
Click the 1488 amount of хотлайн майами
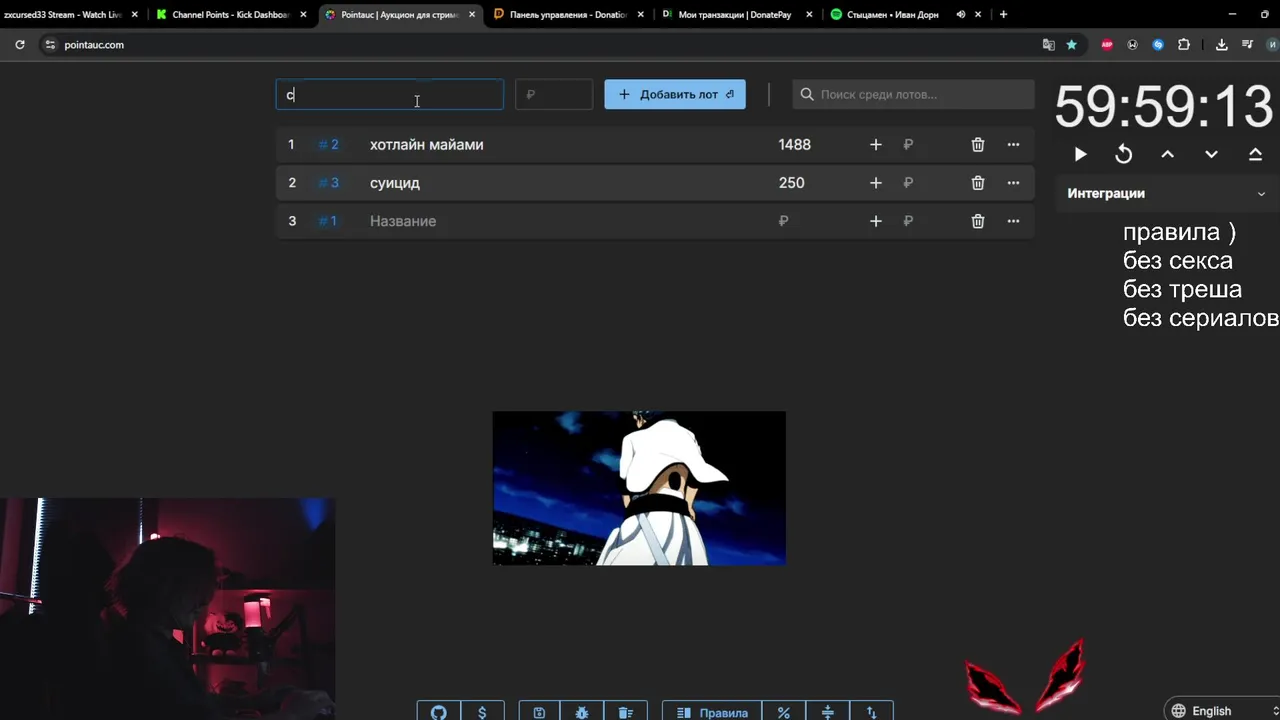tap(795, 145)
